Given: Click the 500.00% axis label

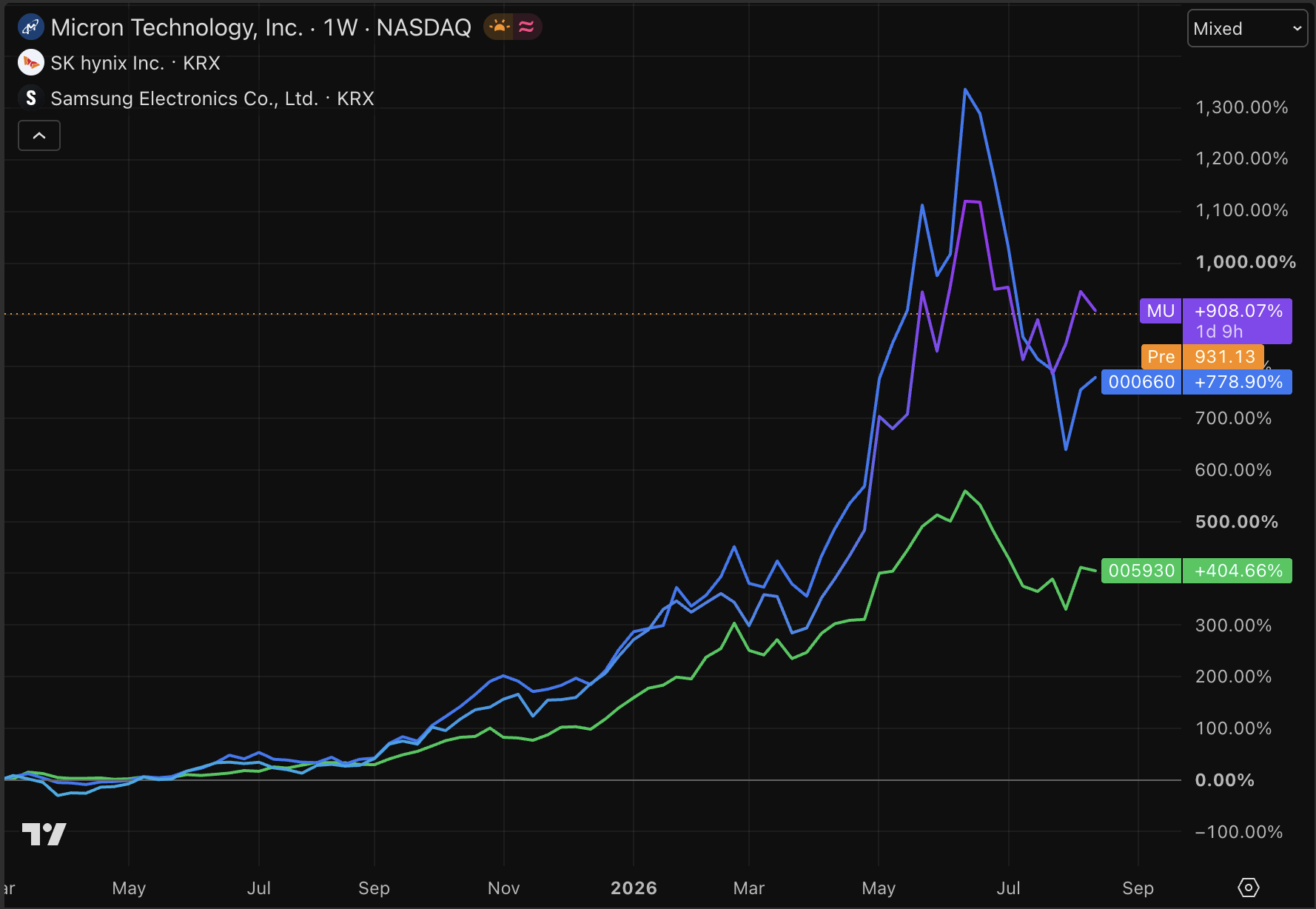Looking at the screenshot, I should (1237, 522).
